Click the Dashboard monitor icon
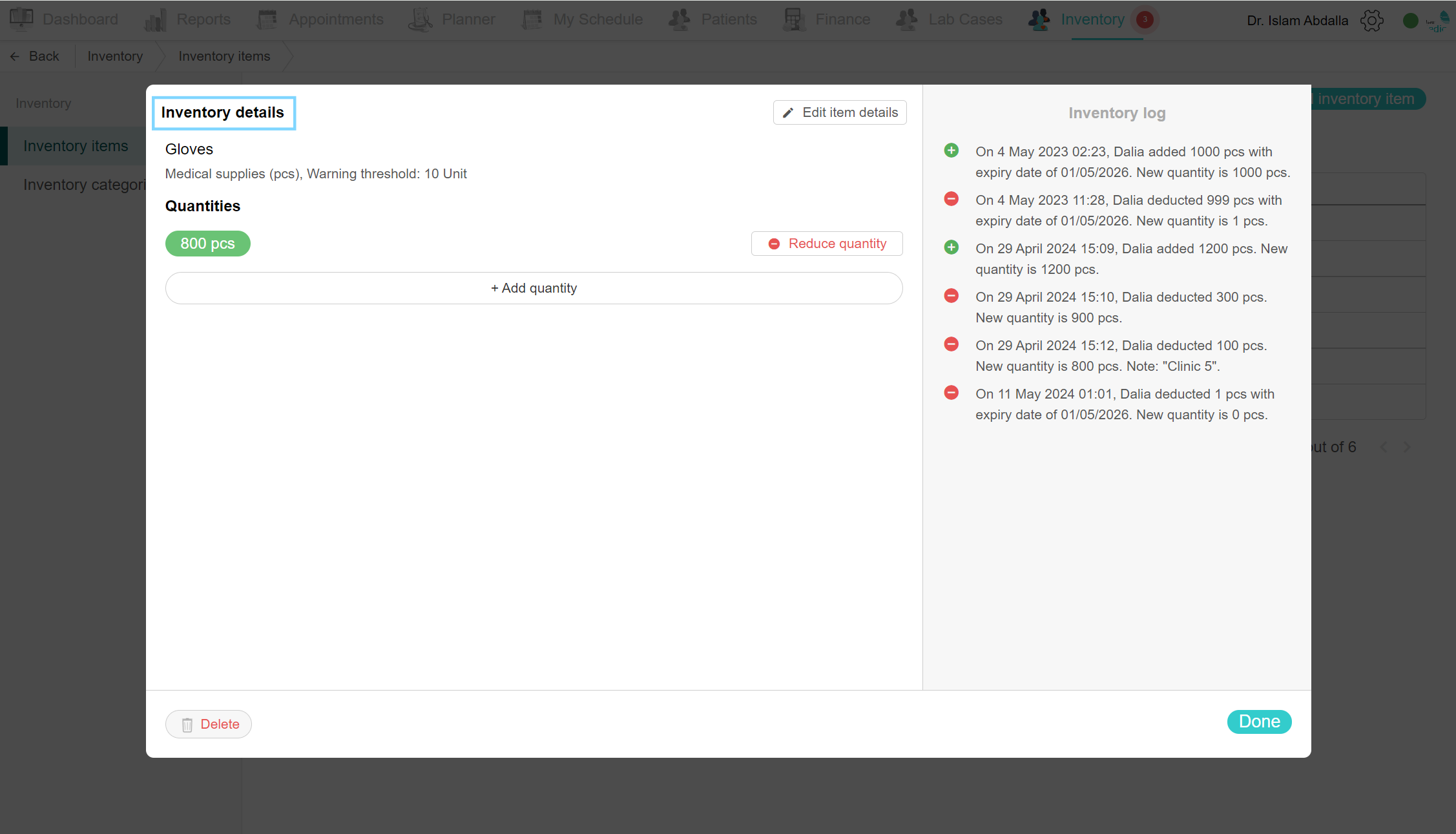Screen dimensions: 1456x834 [x=21, y=19]
